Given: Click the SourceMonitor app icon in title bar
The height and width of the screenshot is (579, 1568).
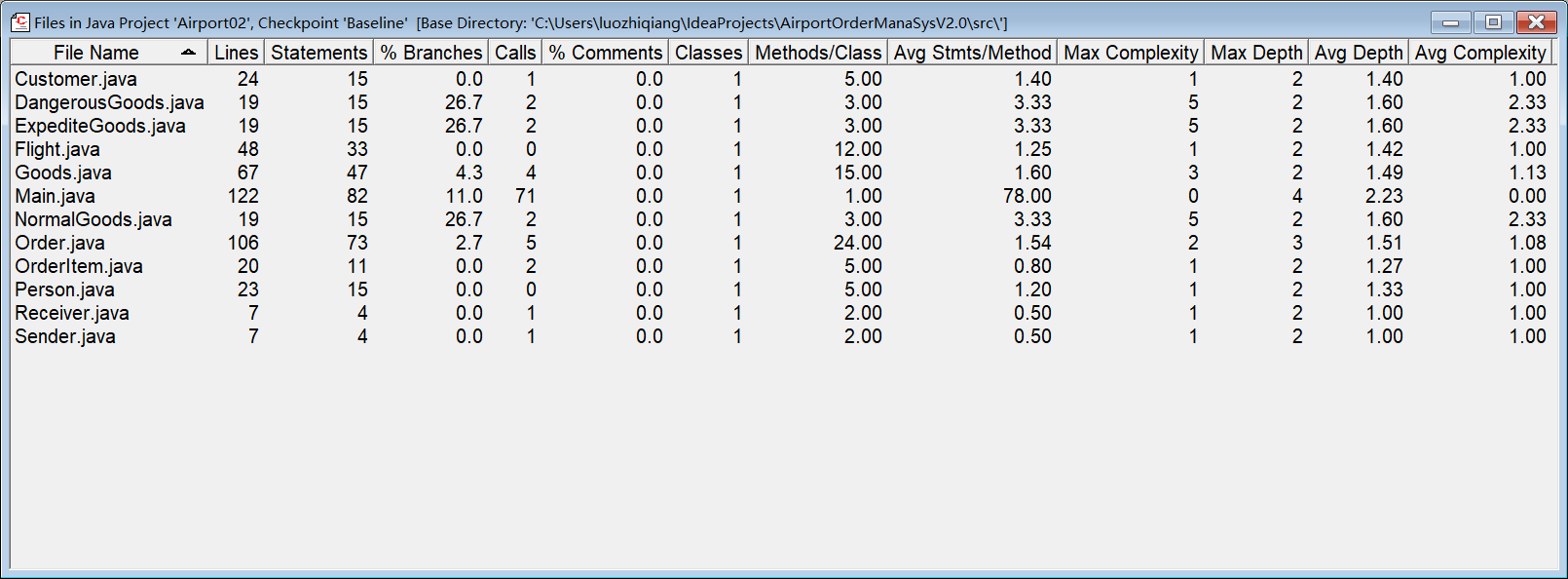Looking at the screenshot, I should coord(20,21).
